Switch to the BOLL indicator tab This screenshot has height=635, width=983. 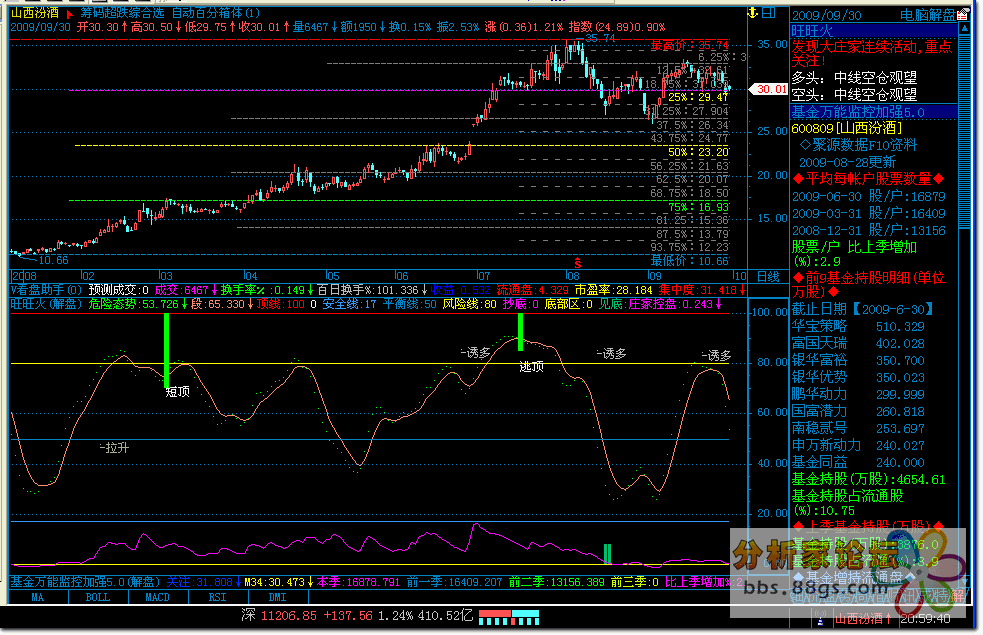[98, 597]
